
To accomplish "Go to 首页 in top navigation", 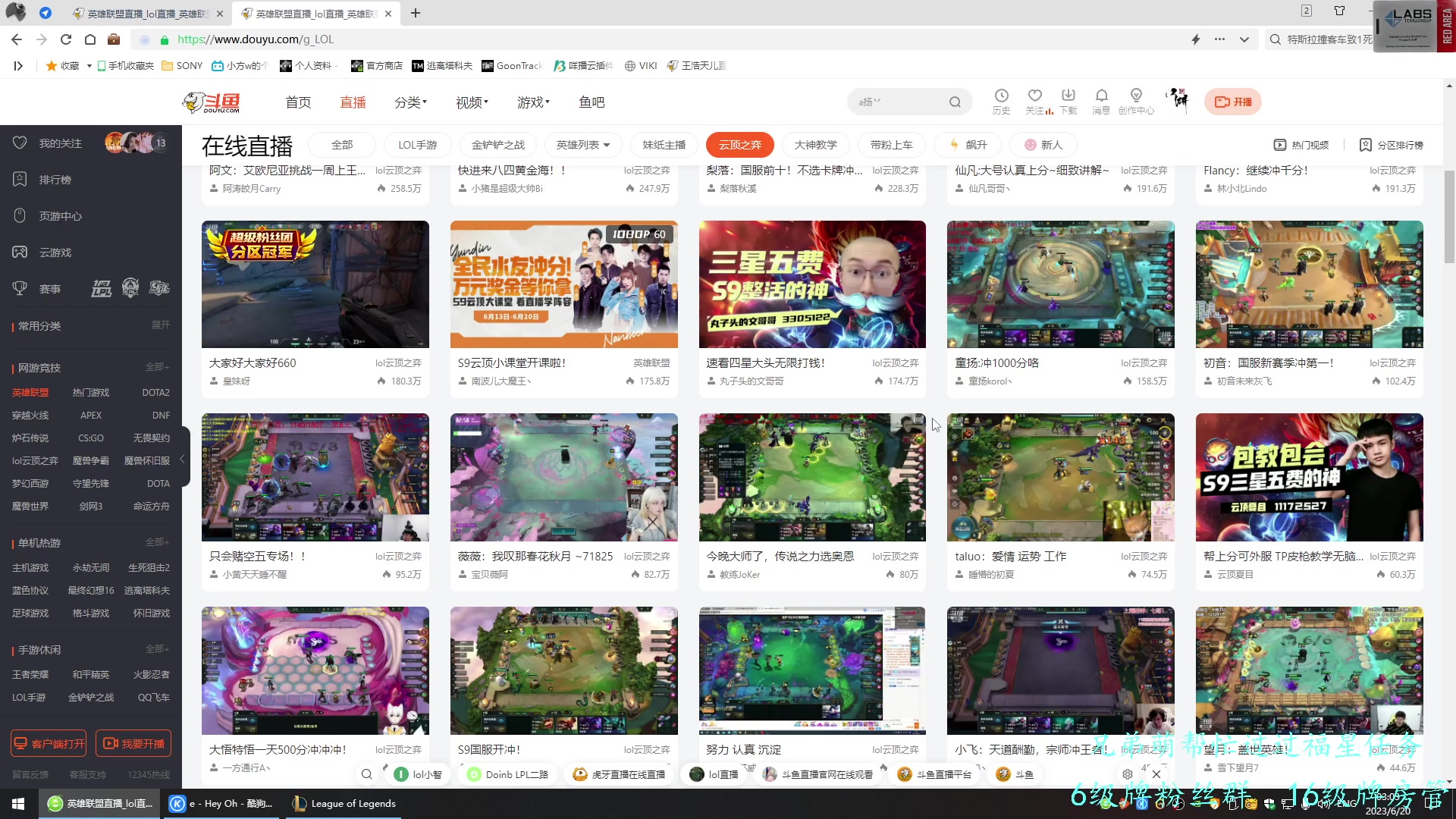I will (298, 102).
